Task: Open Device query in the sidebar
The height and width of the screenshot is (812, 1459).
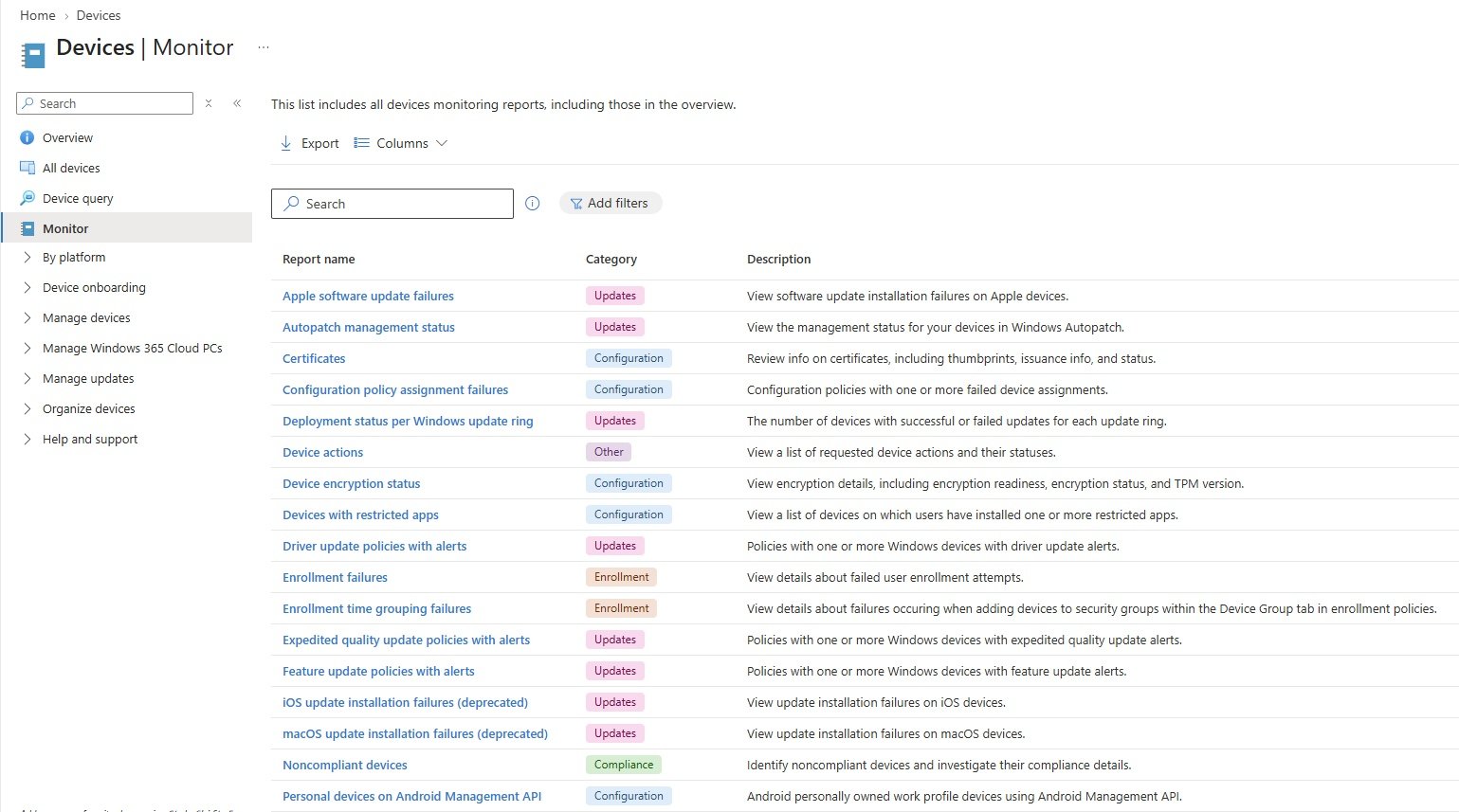Action: (x=78, y=198)
